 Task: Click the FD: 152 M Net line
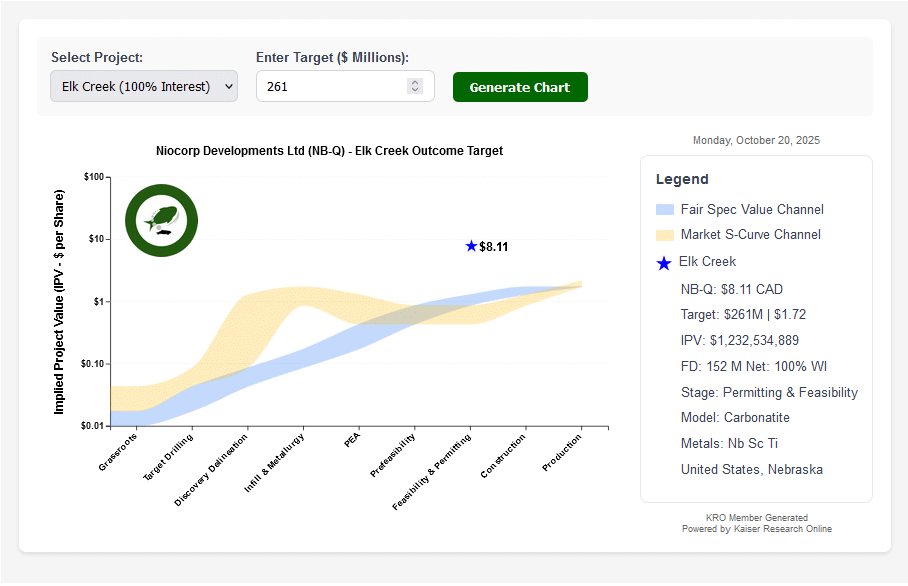[753, 367]
